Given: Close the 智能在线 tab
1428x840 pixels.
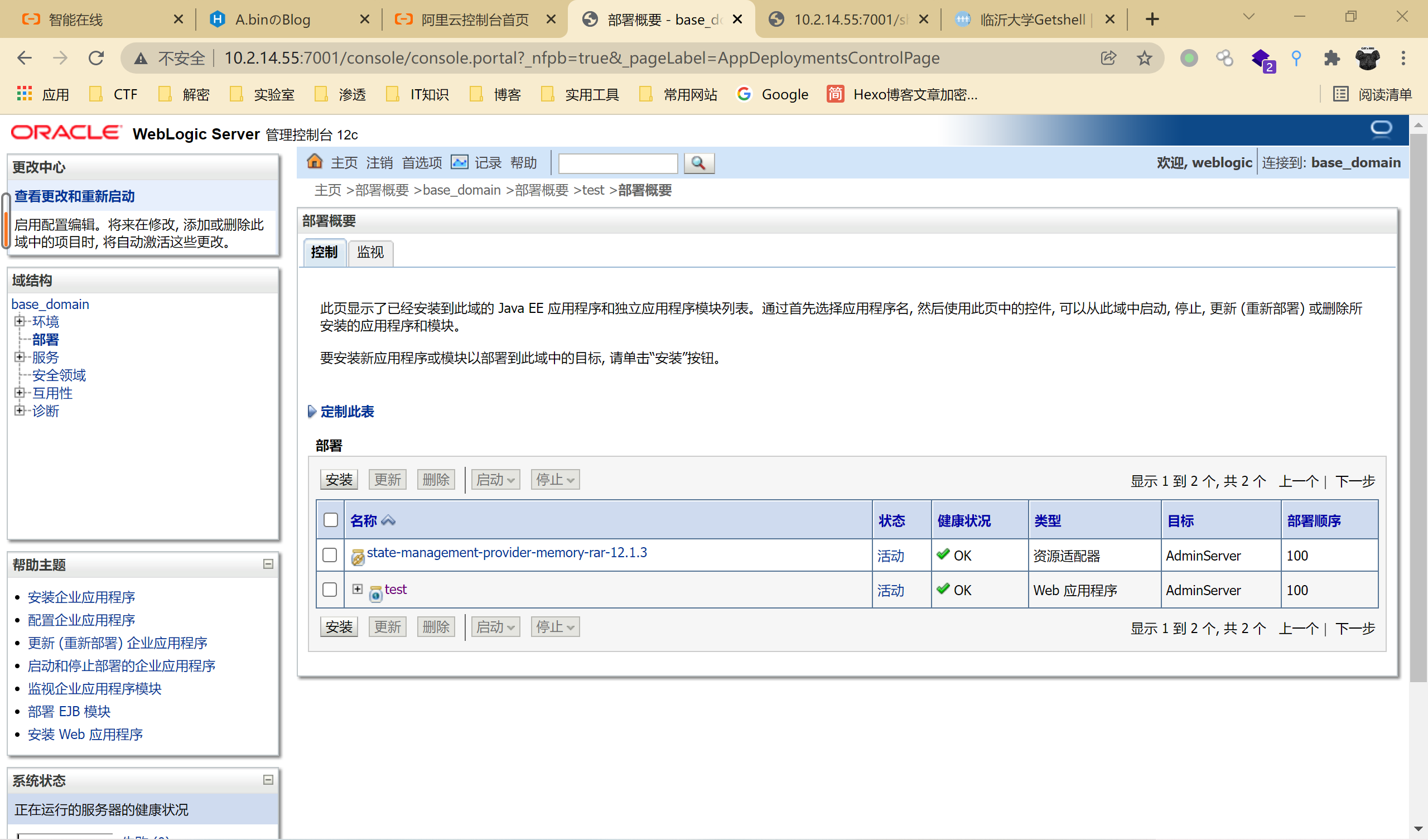Looking at the screenshot, I should pyautogui.click(x=178, y=20).
